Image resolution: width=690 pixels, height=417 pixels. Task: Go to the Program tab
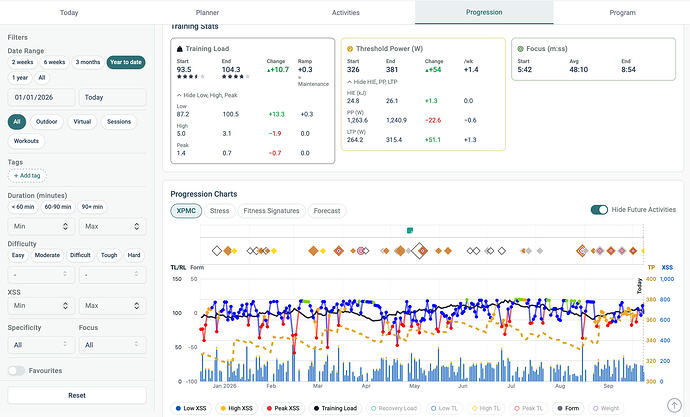coord(622,12)
